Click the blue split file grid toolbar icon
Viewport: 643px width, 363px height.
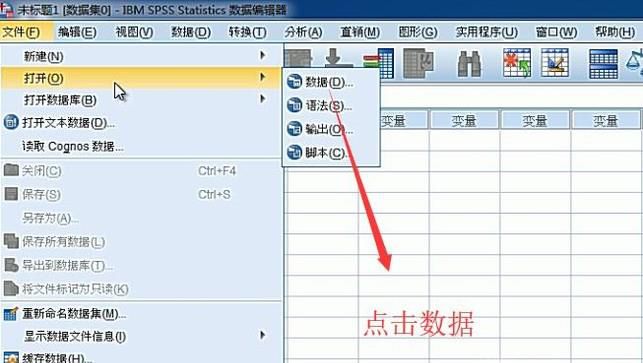[x=603, y=64]
